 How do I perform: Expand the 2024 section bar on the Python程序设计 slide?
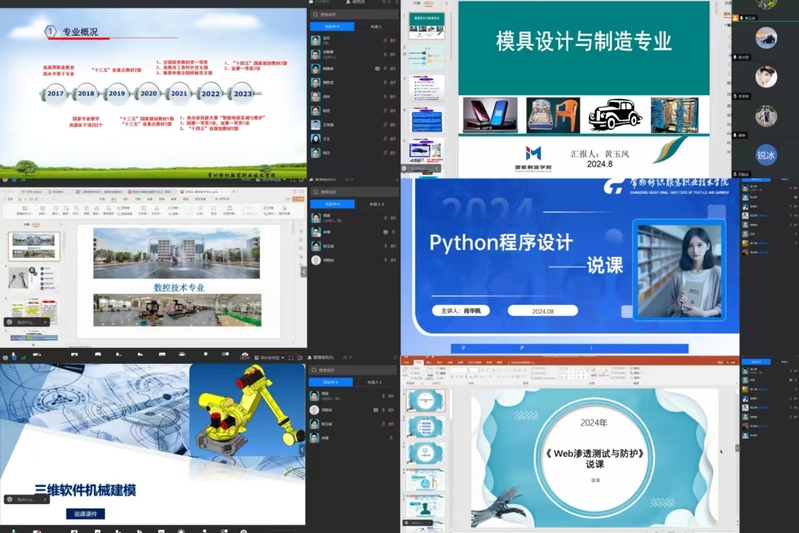[x=568, y=348]
